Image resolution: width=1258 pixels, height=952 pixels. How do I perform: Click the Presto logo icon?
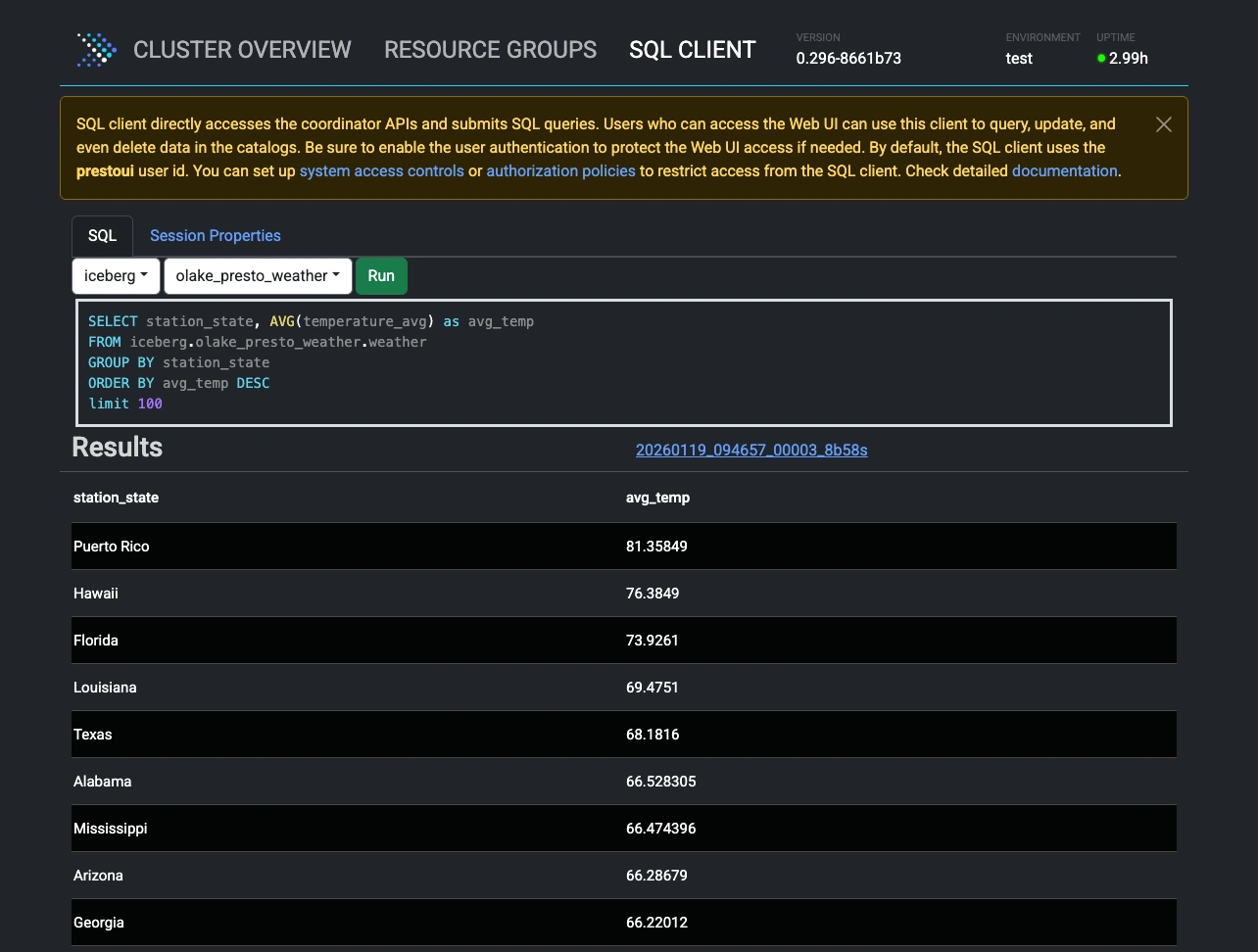pos(97,50)
